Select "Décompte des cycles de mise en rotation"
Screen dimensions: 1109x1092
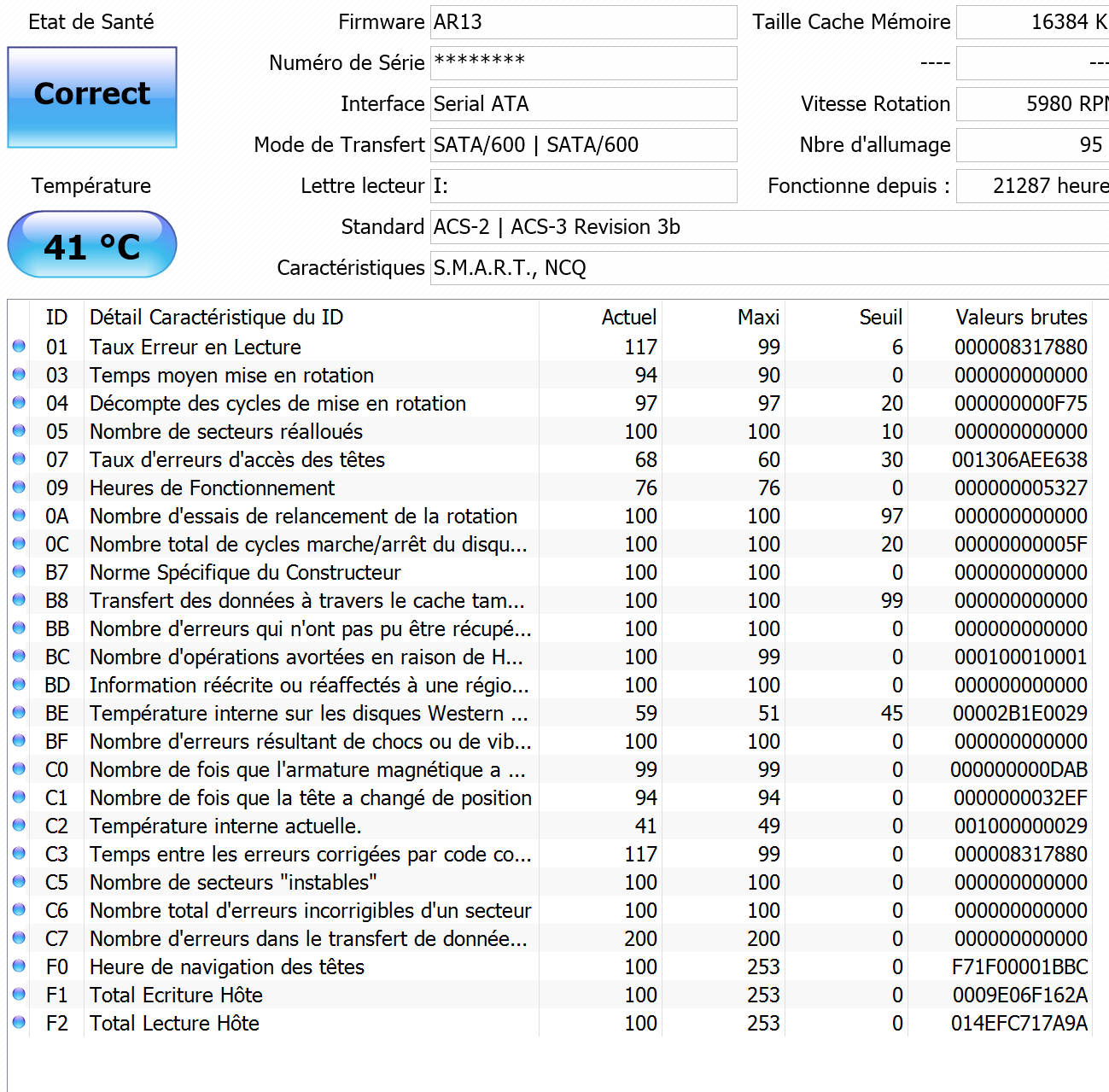coord(551,403)
